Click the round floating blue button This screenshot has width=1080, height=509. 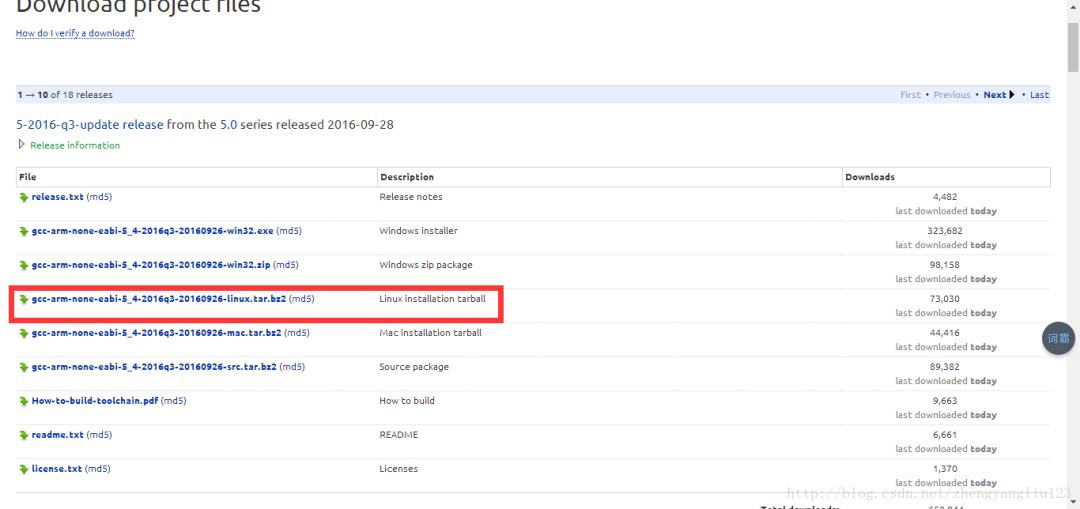click(x=1058, y=339)
